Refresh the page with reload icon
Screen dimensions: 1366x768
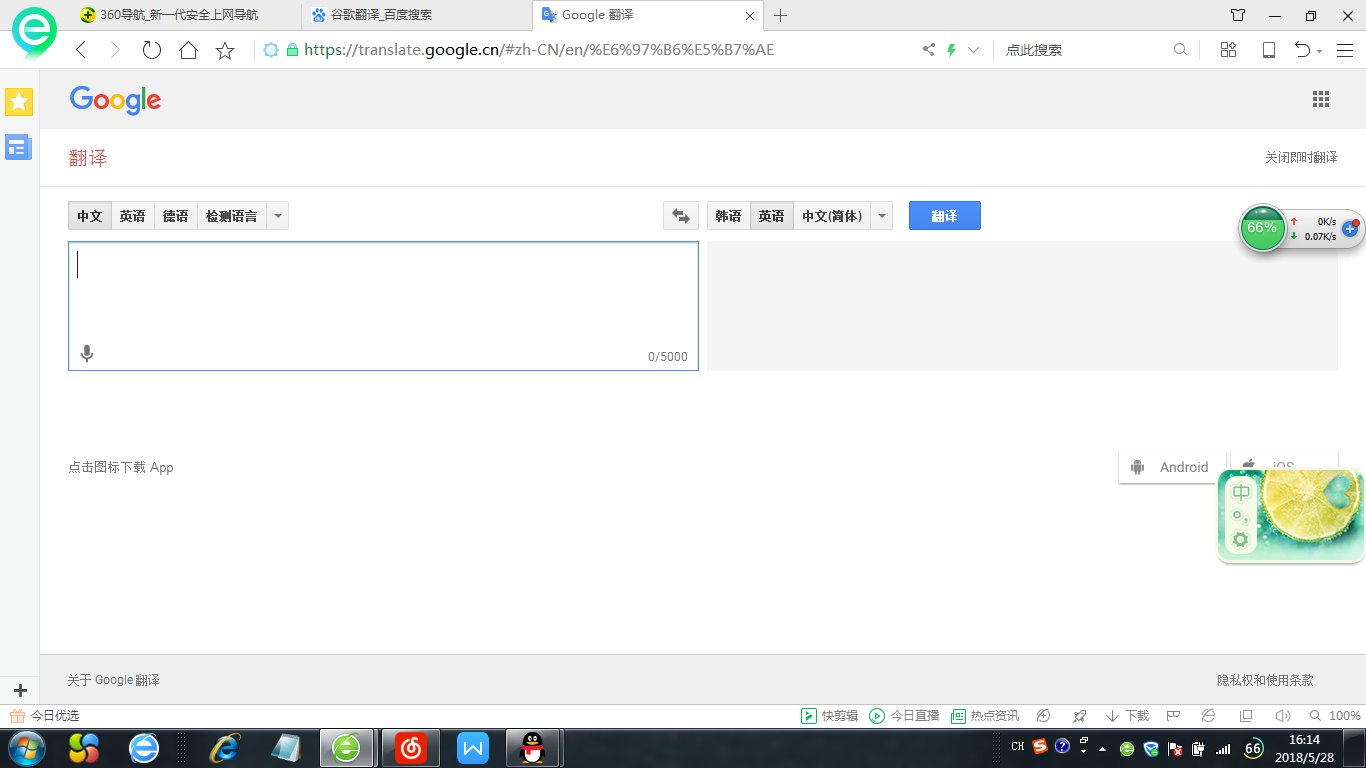(151, 50)
